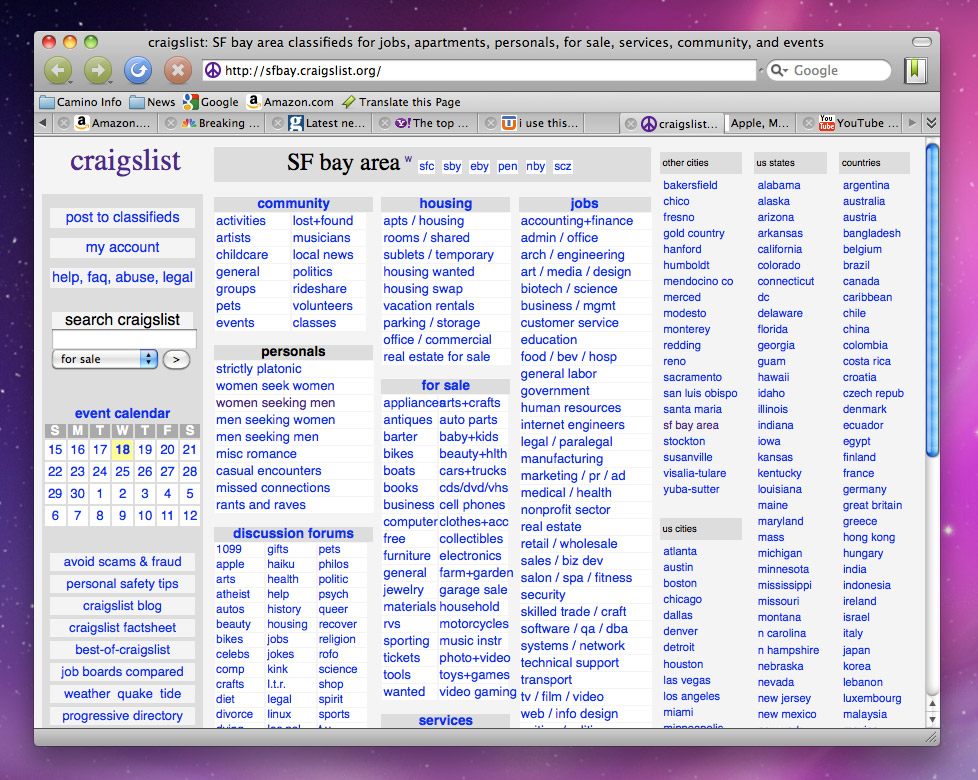The width and height of the screenshot is (978, 780).
Task: Open 'help, faq, abuse, legal' link
Action: pyautogui.click(x=122, y=277)
